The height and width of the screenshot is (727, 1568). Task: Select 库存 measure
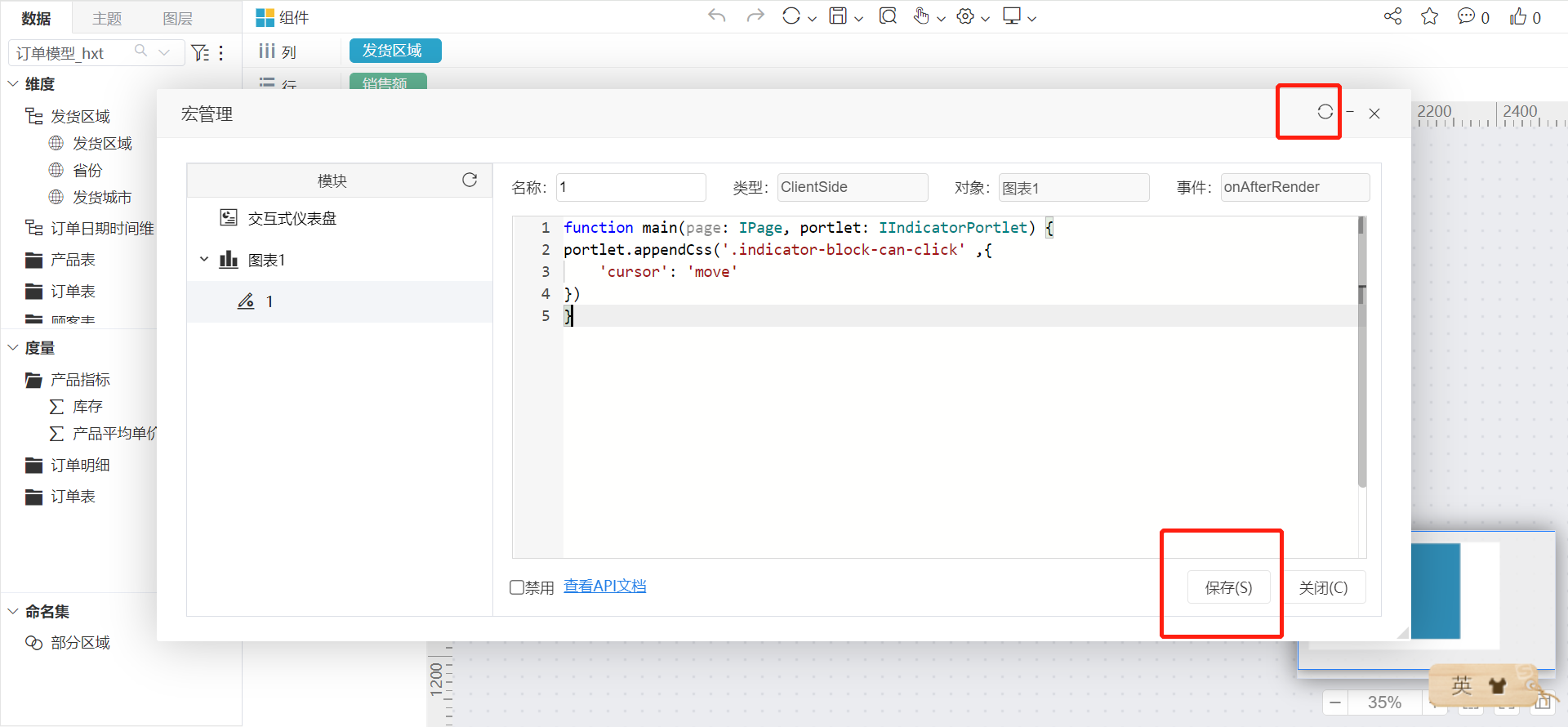(87, 406)
